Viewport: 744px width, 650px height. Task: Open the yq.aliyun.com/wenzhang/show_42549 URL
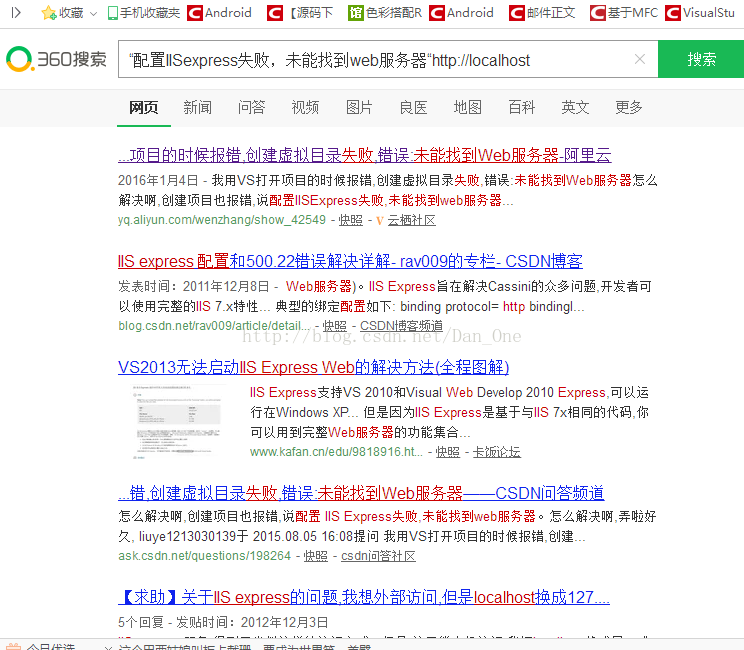click(222, 220)
